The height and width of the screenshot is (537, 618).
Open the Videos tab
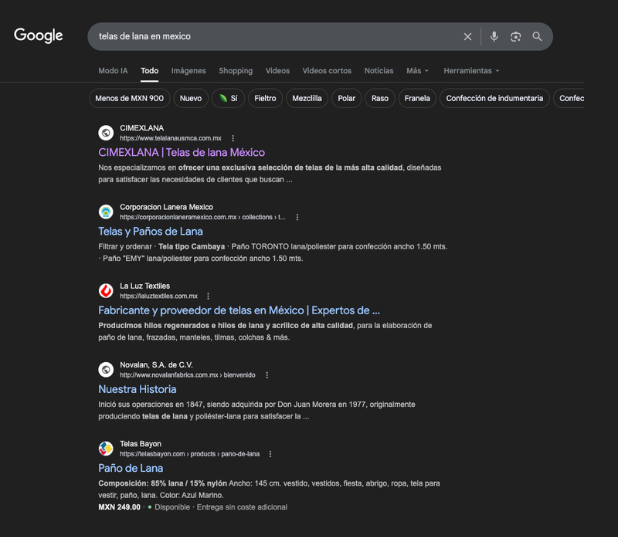pos(277,71)
